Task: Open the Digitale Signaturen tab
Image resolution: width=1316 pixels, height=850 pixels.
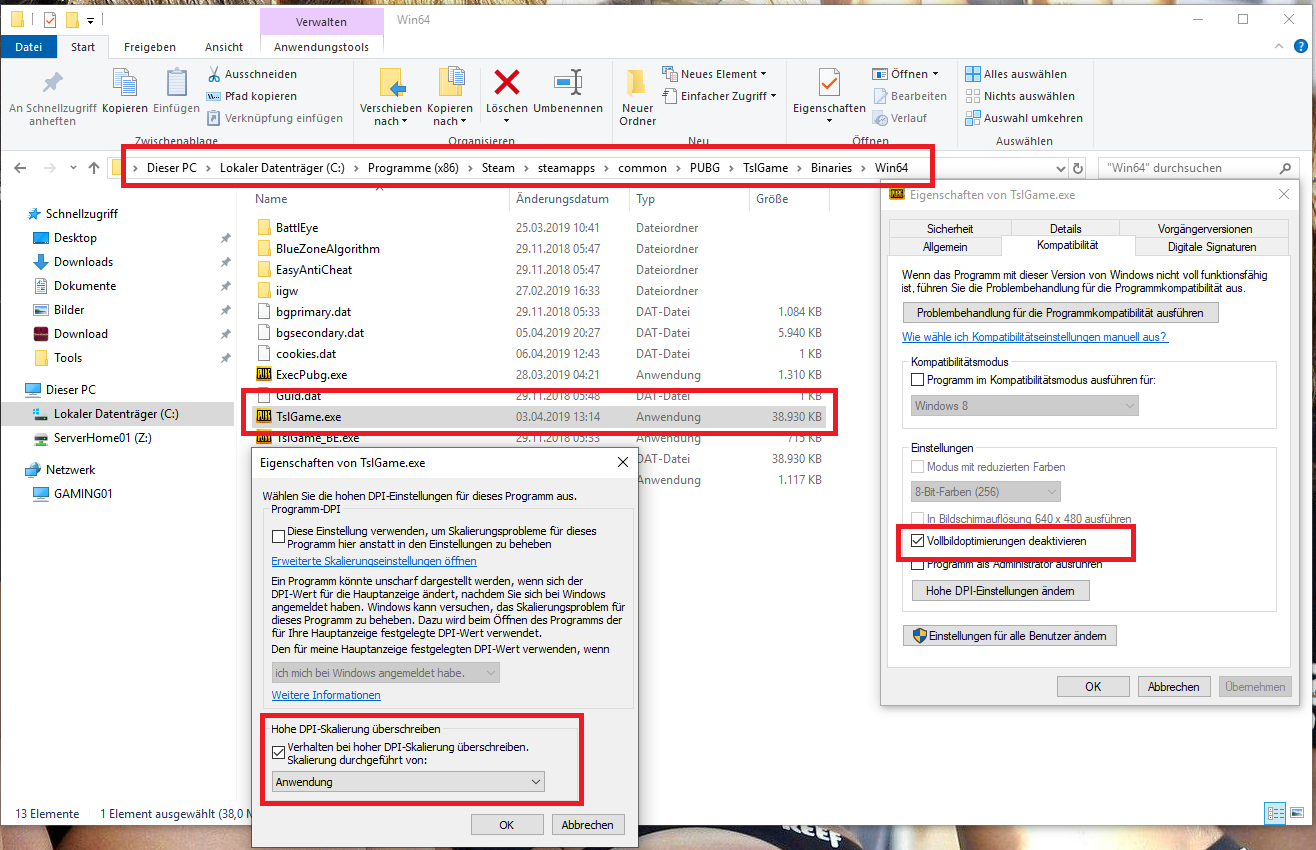Action: coord(1212,246)
